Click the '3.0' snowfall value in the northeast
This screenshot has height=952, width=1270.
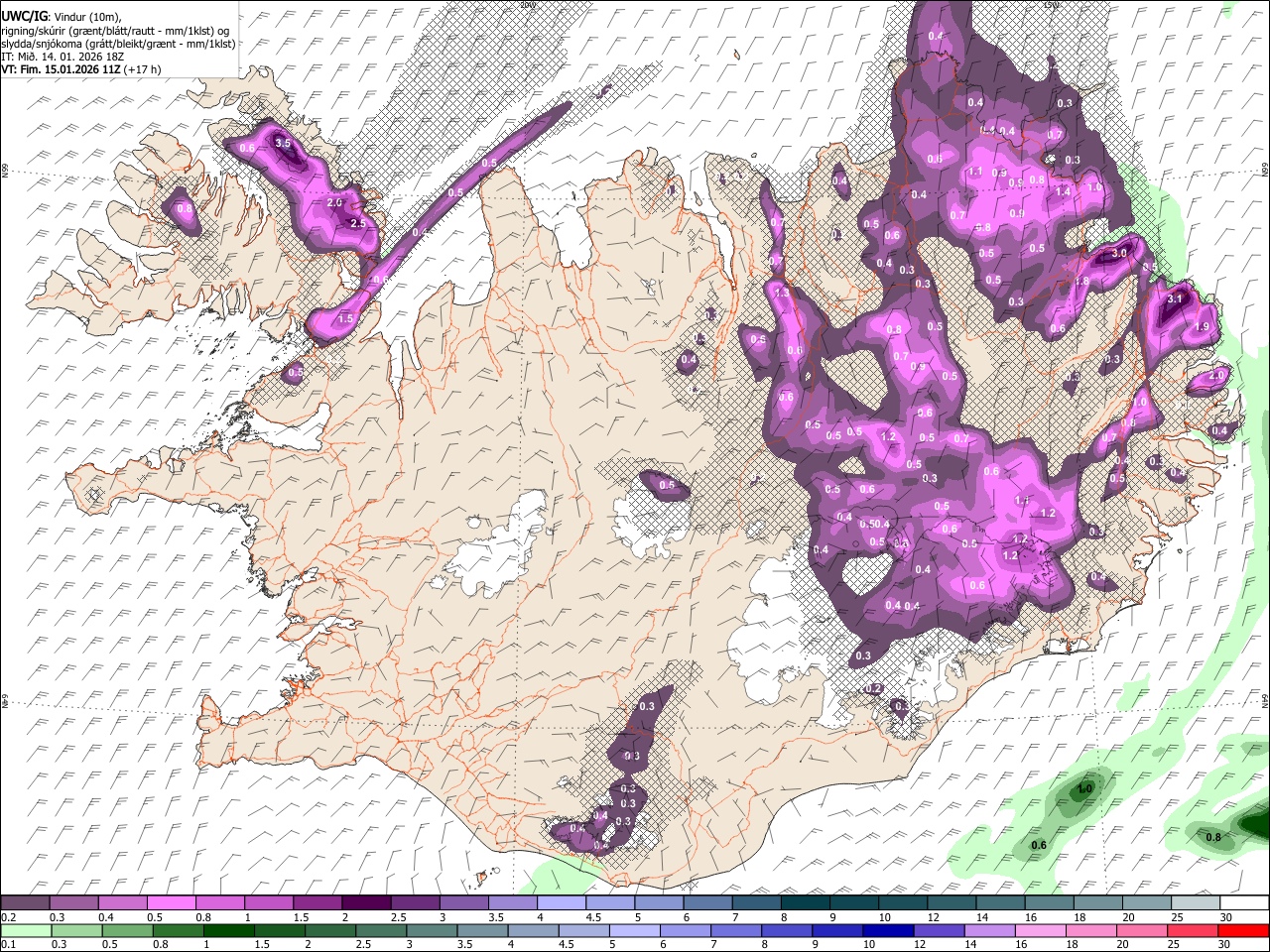pos(1119,254)
